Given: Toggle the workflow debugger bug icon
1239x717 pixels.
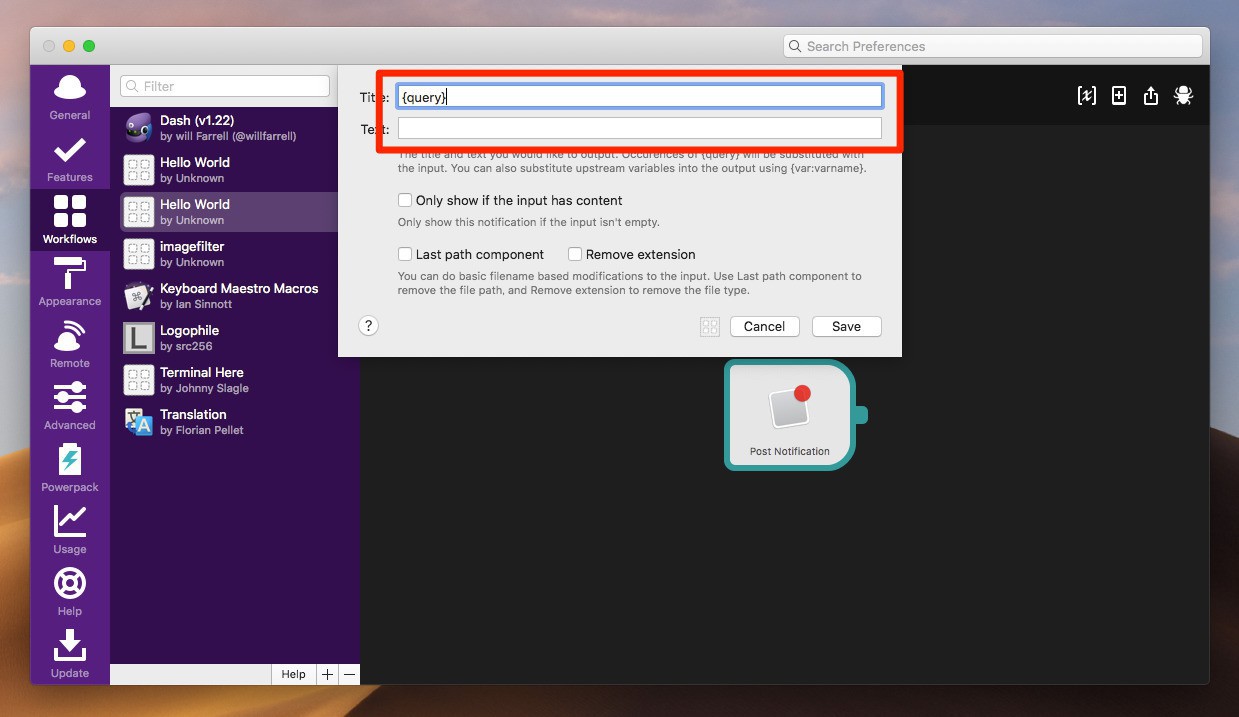Looking at the screenshot, I should pyautogui.click(x=1183, y=95).
